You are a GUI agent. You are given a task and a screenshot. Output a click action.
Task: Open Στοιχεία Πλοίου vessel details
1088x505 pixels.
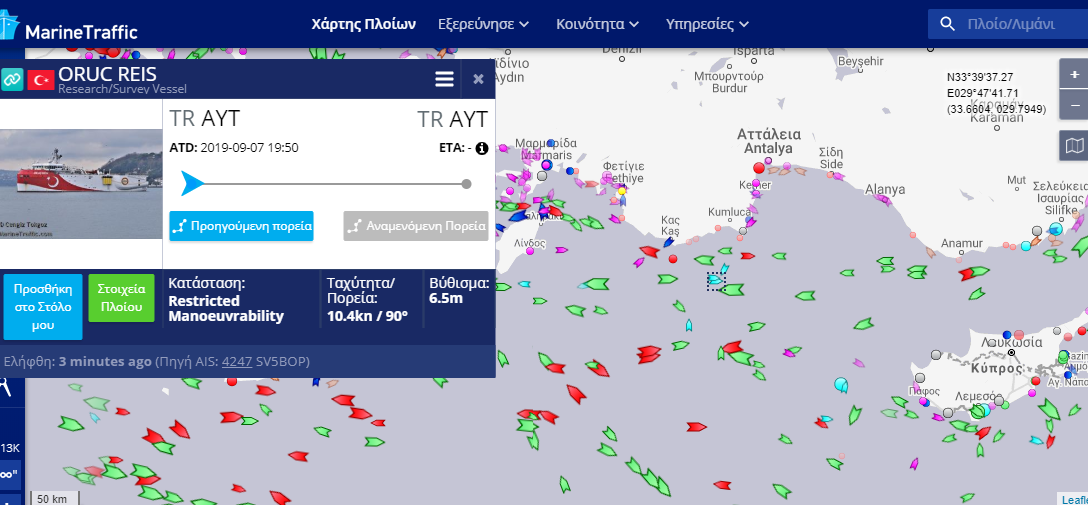coord(121,298)
